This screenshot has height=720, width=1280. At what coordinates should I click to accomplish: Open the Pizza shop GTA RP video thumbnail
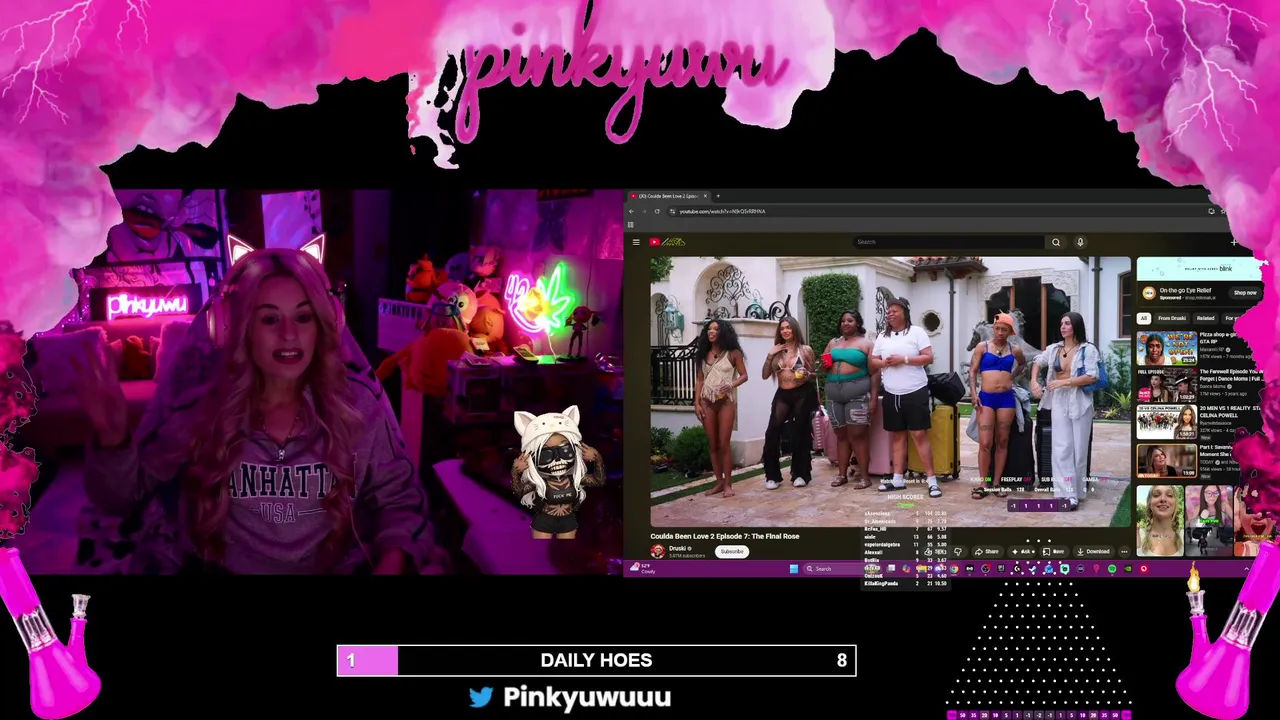1166,347
